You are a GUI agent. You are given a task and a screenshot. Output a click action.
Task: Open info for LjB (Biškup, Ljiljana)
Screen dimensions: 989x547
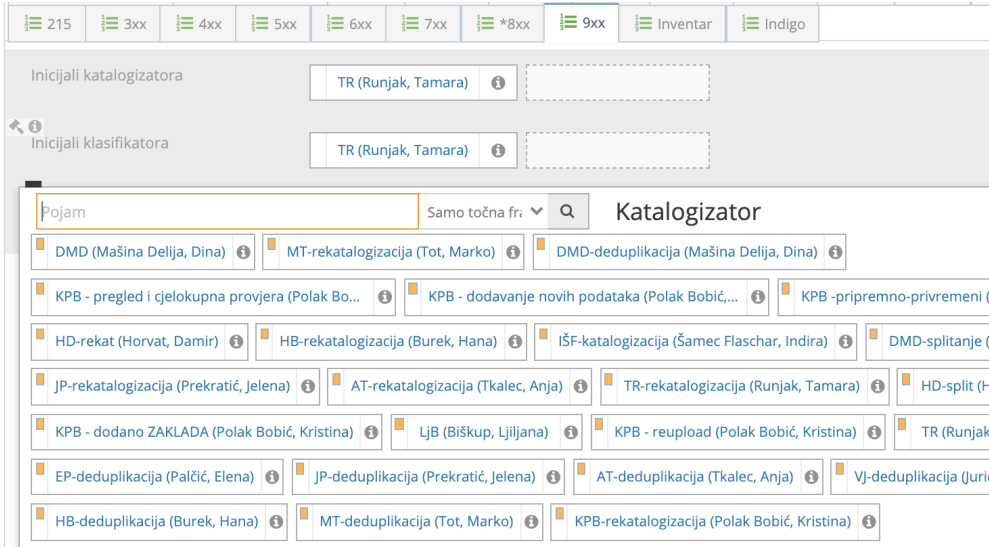tap(571, 433)
